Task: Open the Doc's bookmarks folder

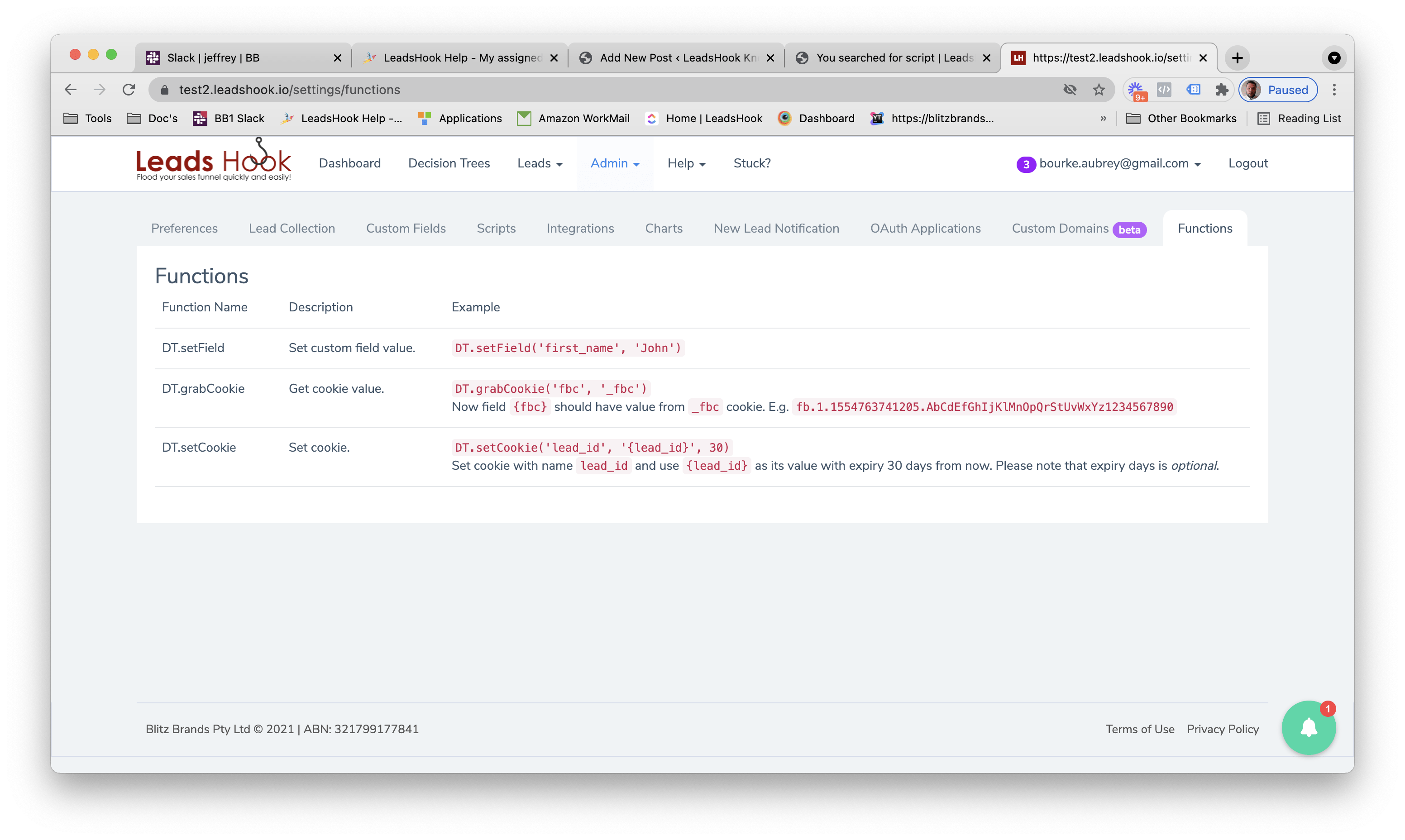Action: click(x=152, y=118)
